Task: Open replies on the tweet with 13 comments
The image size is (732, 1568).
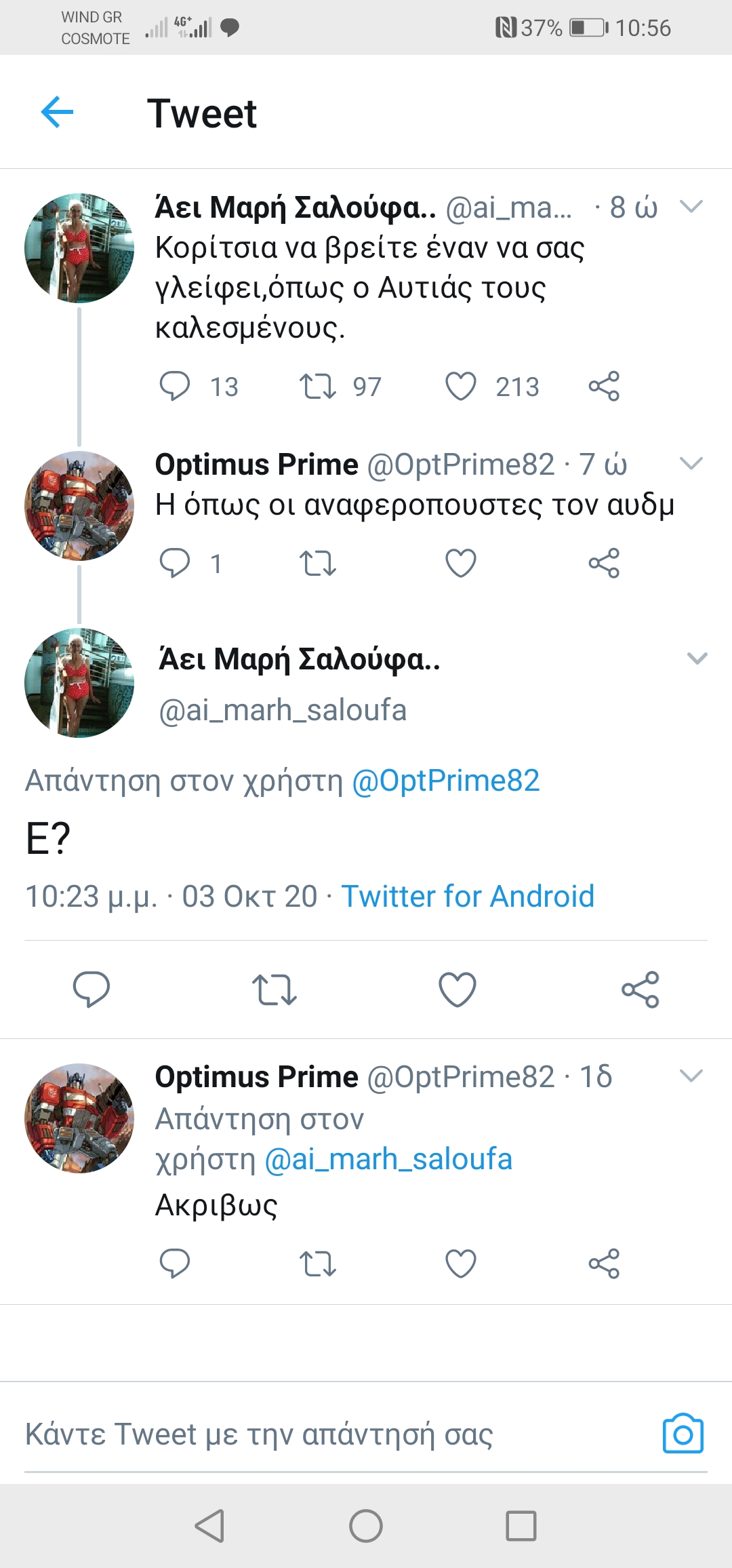Action: pos(174,387)
